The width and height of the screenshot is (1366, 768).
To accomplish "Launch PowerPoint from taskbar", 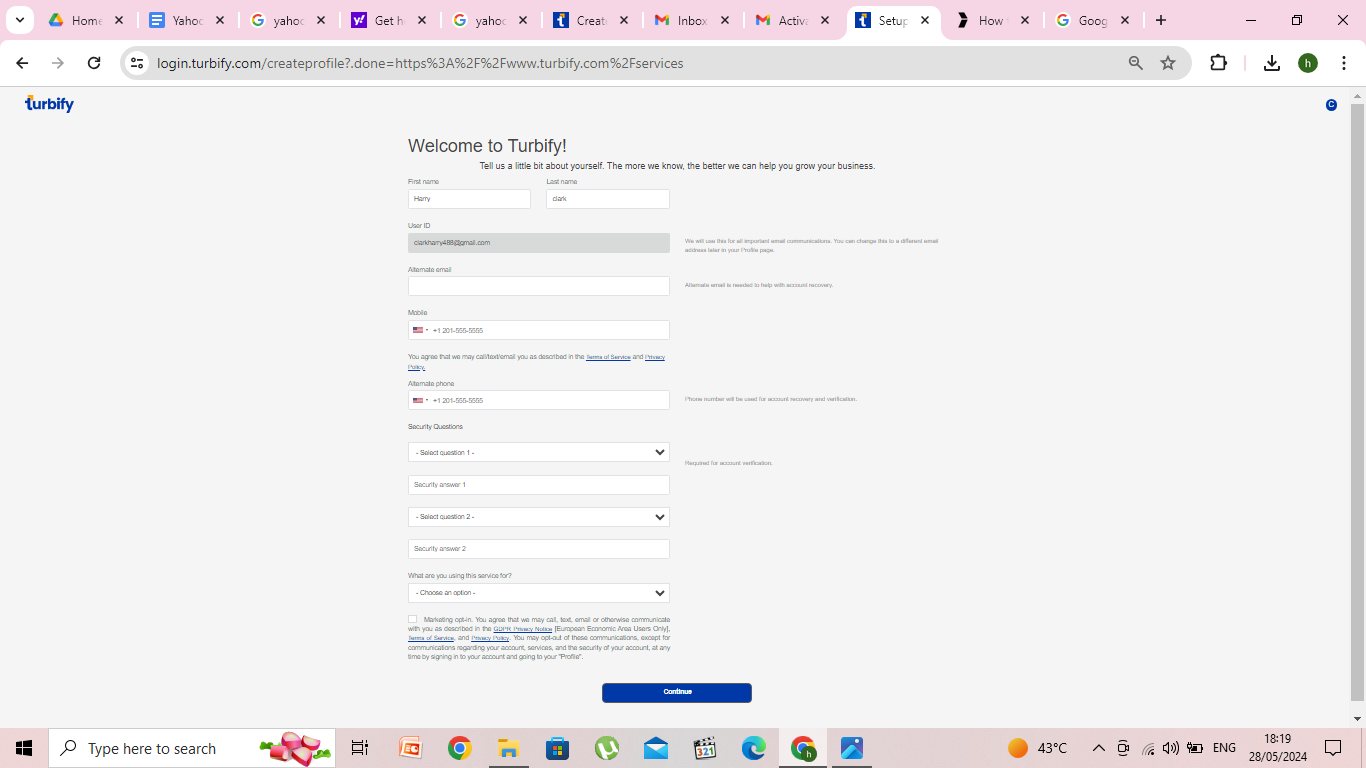I will coord(410,748).
